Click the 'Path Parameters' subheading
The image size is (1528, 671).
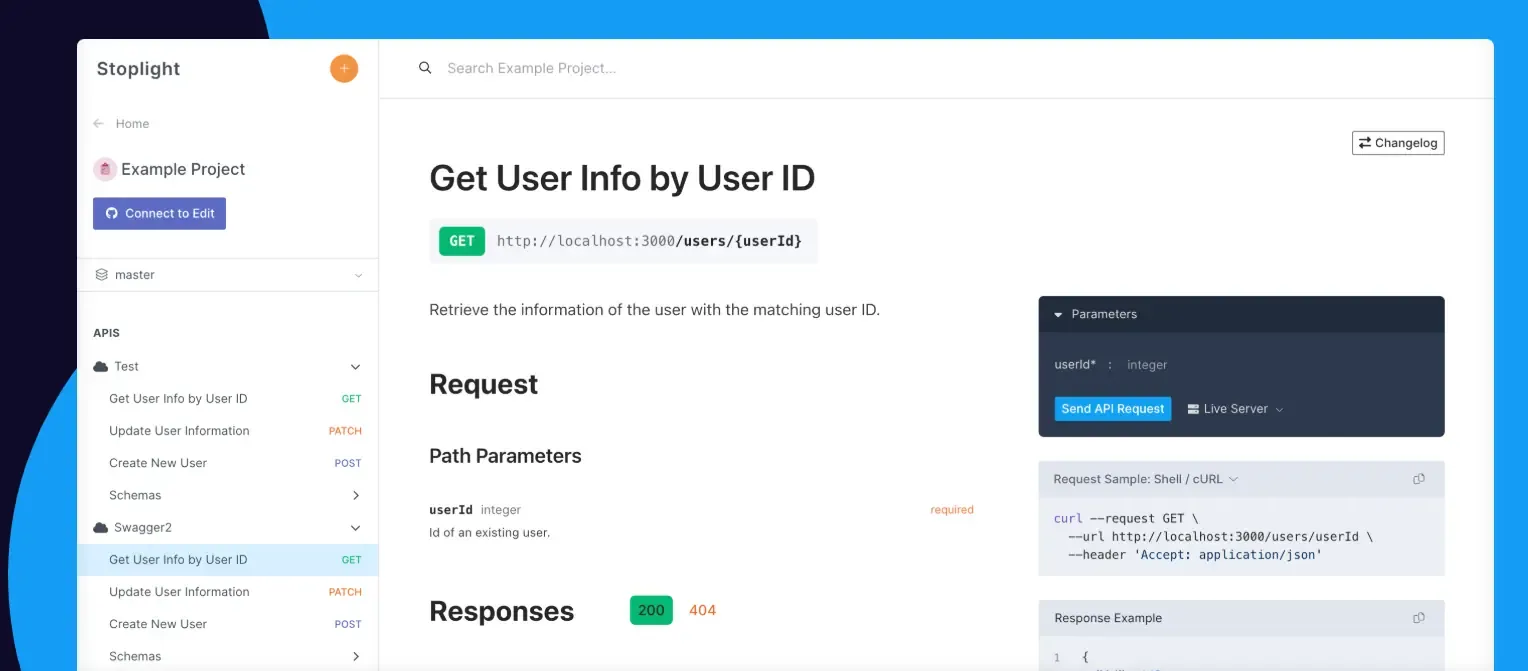point(505,456)
